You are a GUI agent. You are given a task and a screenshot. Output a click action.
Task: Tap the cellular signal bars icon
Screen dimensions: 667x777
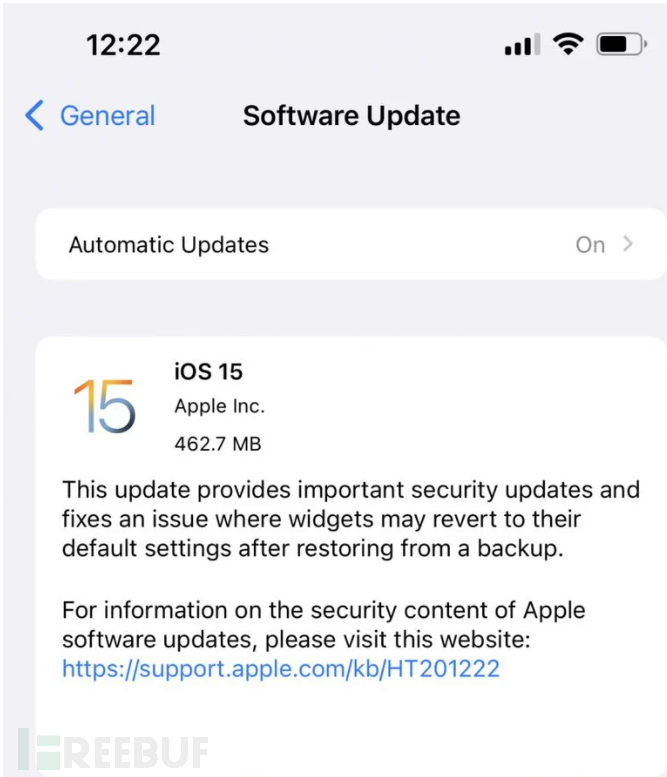522,44
